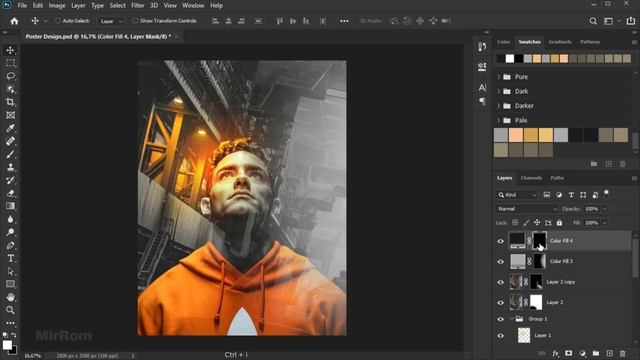
Task: Select the Object Selection tool
Action: [x=11, y=89]
